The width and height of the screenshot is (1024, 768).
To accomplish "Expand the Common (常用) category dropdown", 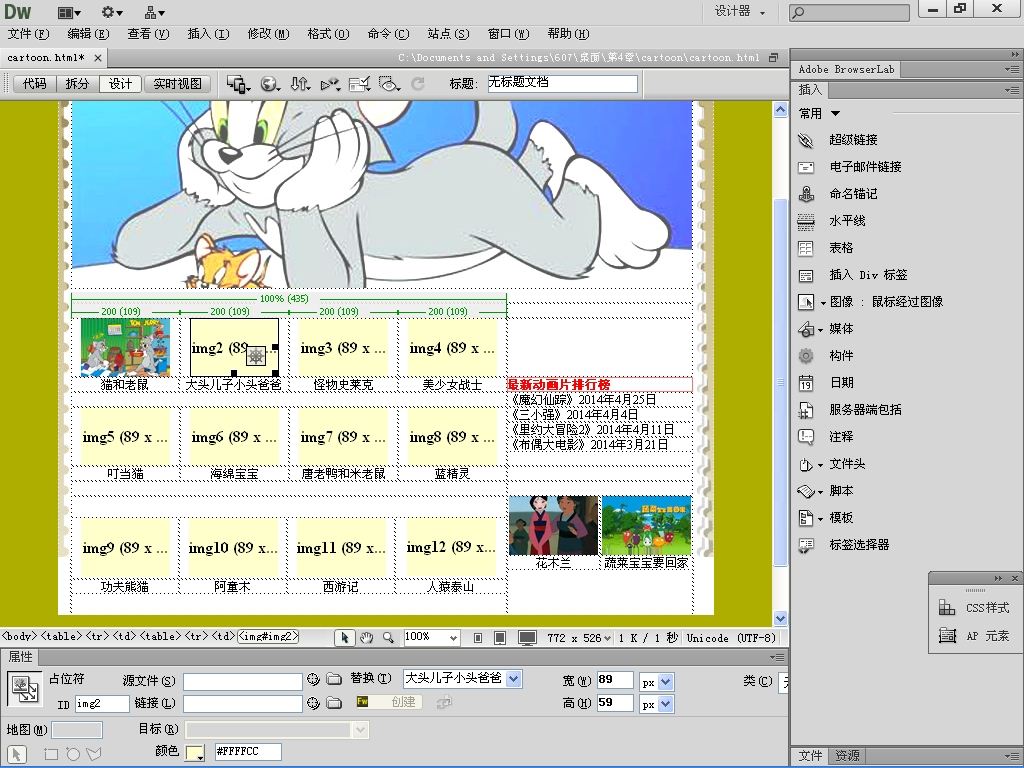I will [820, 114].
